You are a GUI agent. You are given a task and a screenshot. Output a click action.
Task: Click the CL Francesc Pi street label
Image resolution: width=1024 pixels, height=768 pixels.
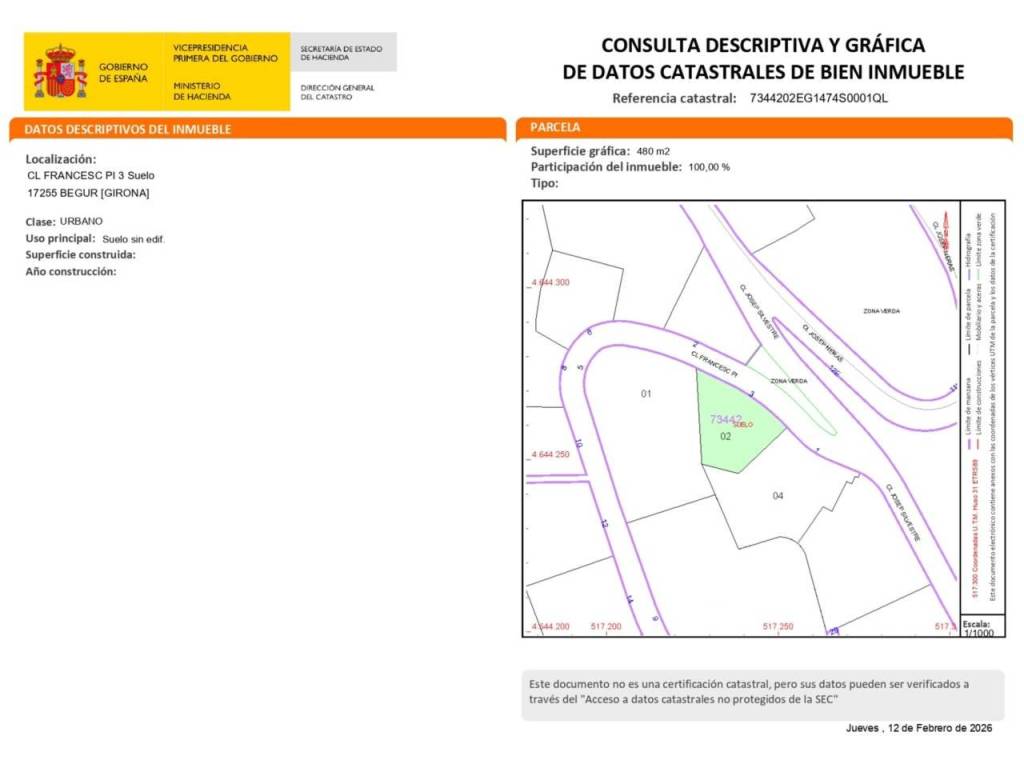713,362
